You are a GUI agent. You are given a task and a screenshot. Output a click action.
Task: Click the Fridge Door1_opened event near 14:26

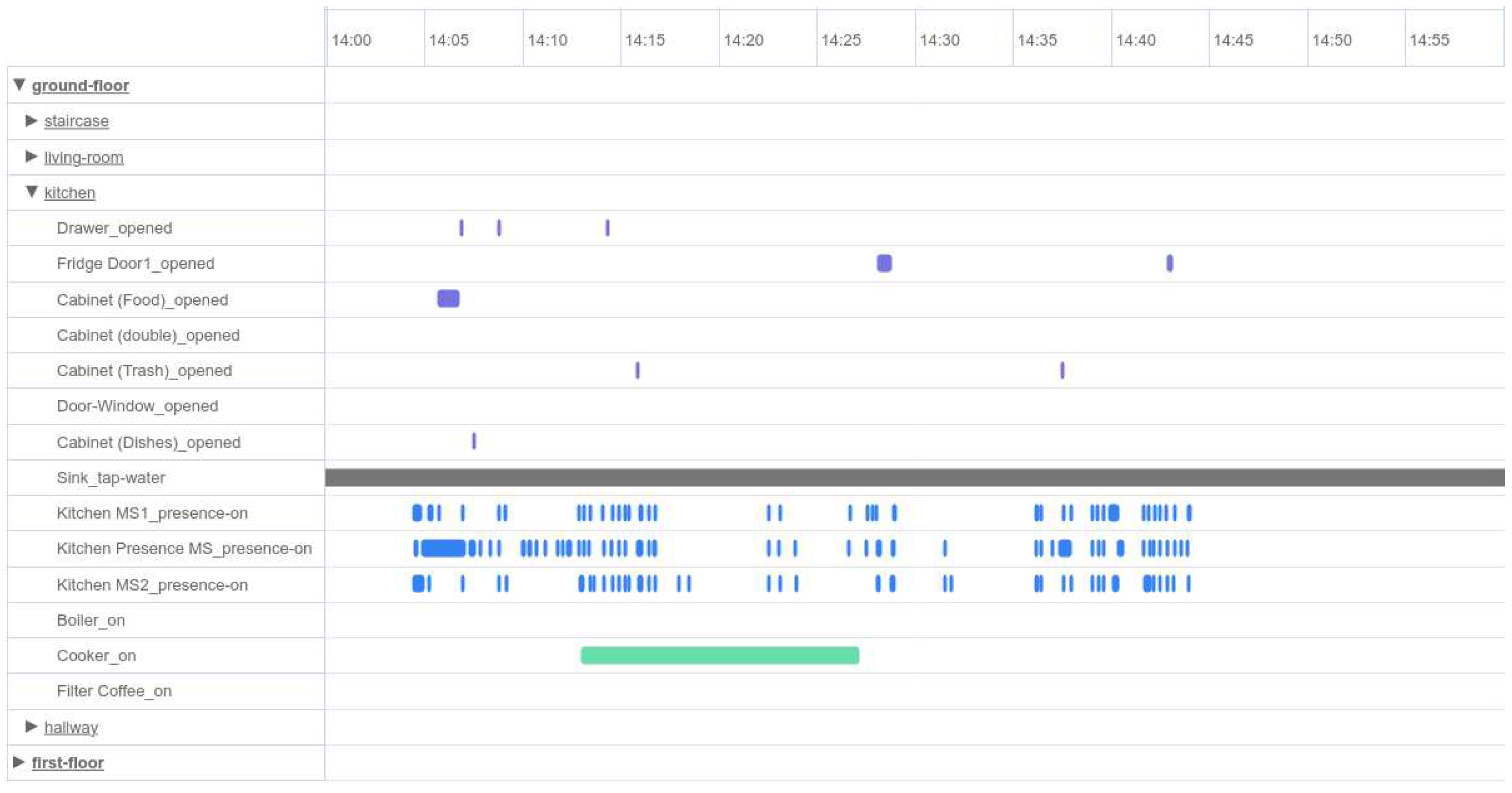(884, 263)
